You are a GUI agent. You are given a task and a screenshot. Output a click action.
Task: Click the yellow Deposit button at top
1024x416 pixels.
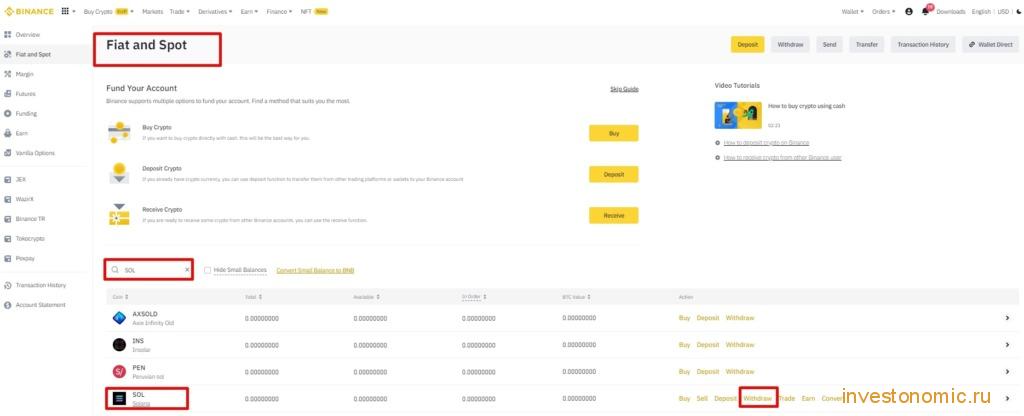coord(747,44)
